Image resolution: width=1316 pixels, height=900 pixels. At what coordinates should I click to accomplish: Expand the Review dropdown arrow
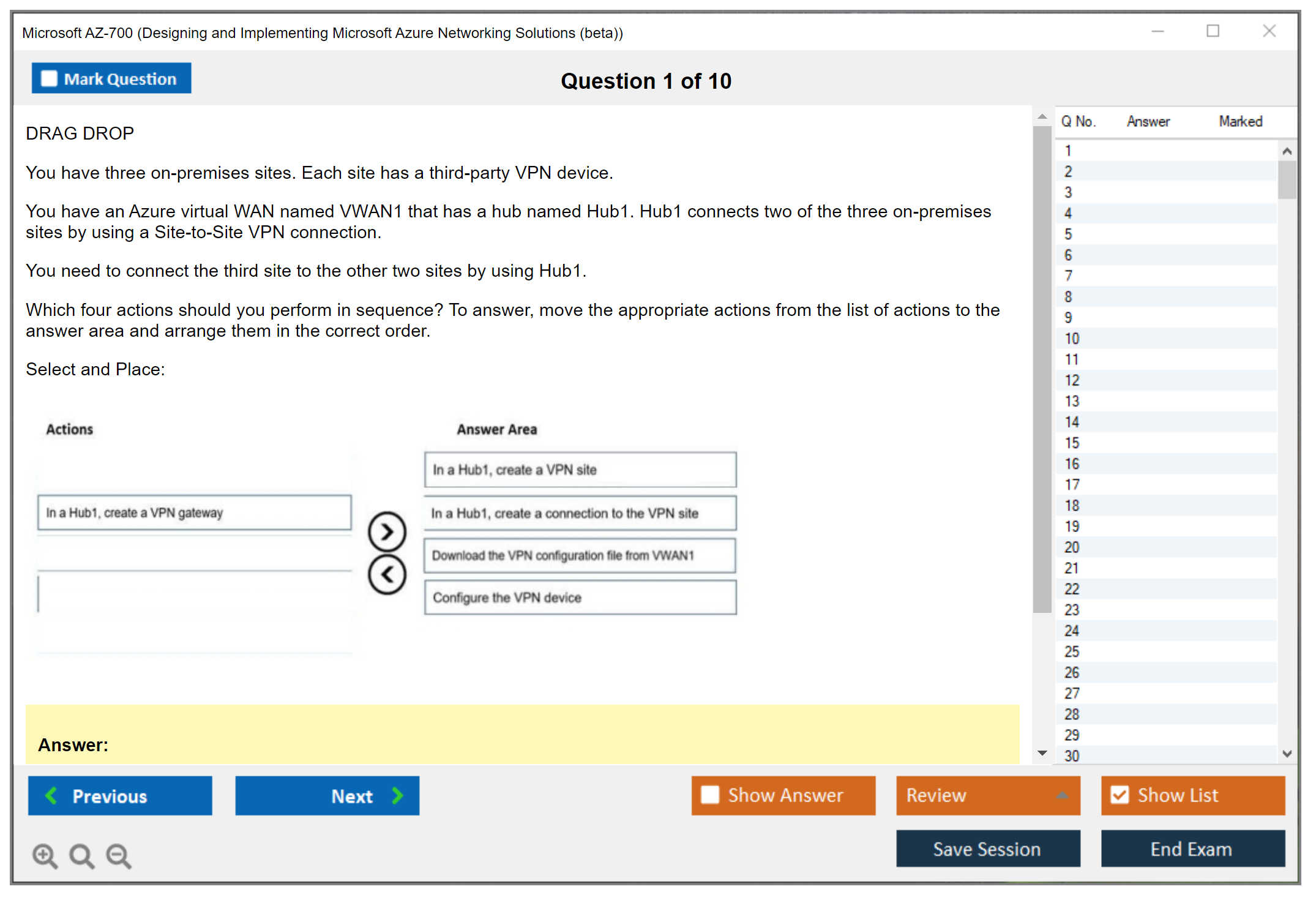pyautogui.click(x=1062, y=795)
